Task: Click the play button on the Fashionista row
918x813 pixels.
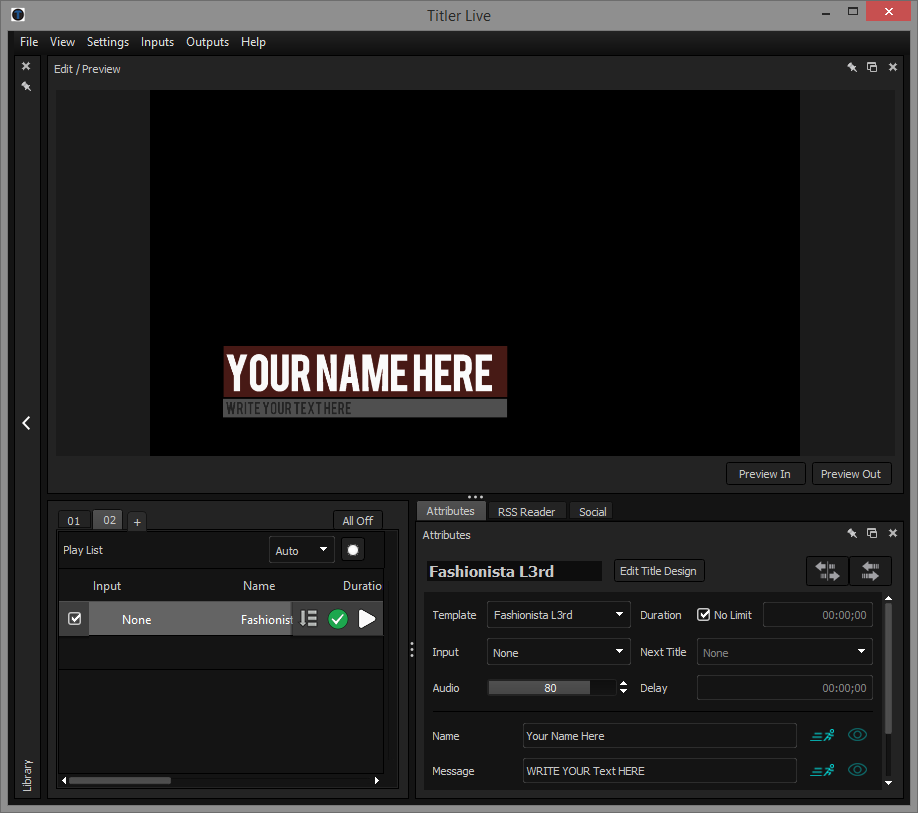Action: click(x=367, y=619)
